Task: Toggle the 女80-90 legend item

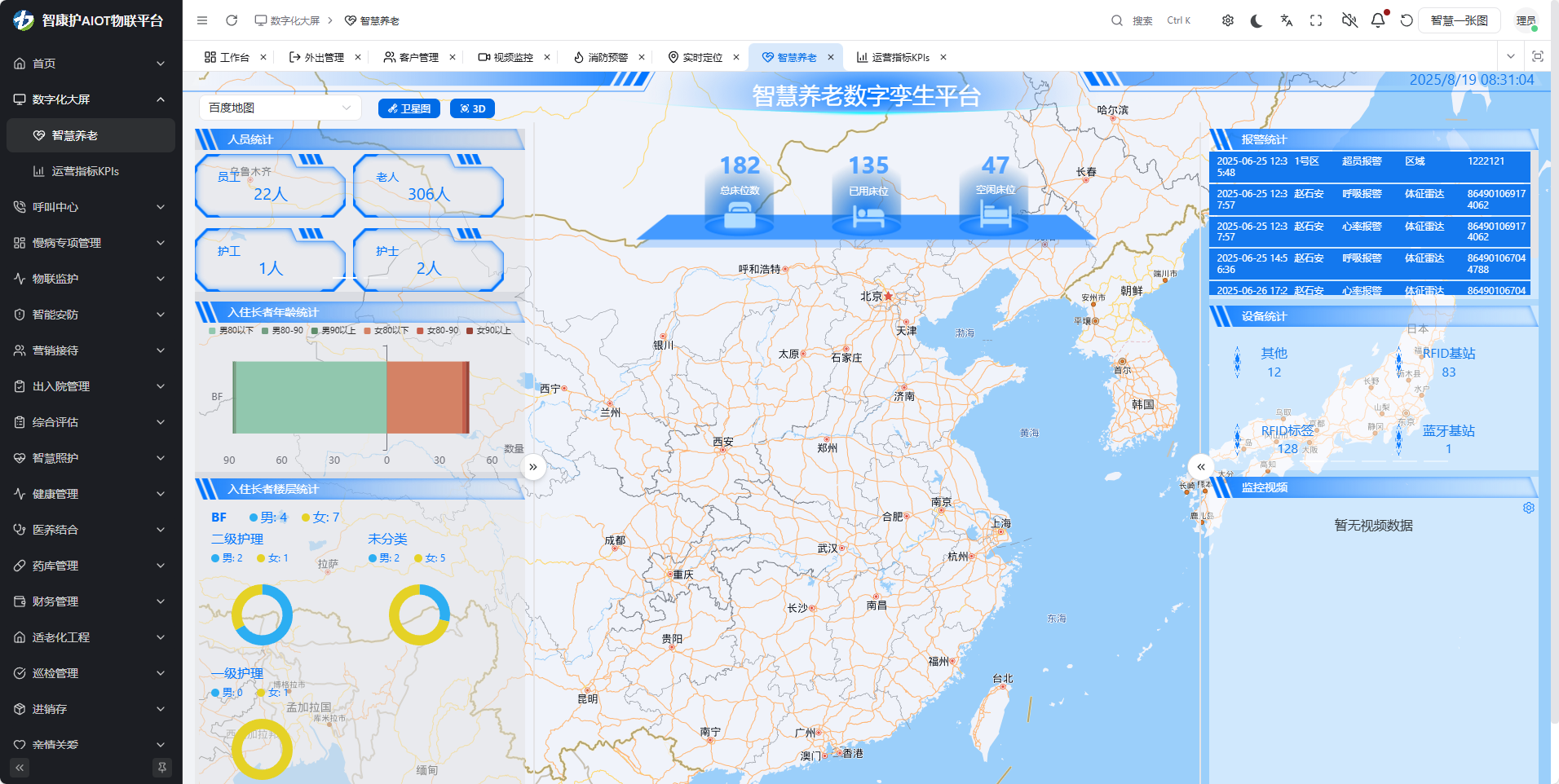Action: pos(438,331)
